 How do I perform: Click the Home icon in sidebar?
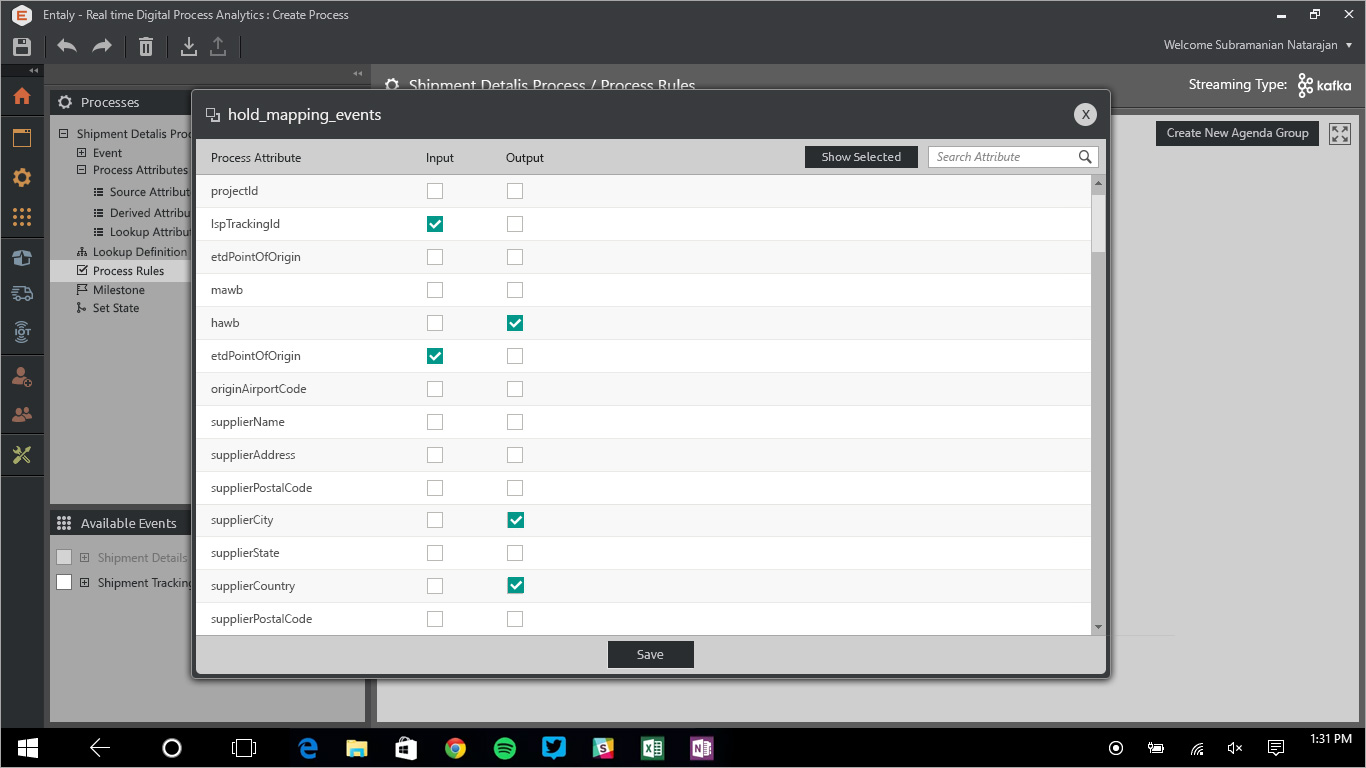pyautogui.click(x=22, y=97)
